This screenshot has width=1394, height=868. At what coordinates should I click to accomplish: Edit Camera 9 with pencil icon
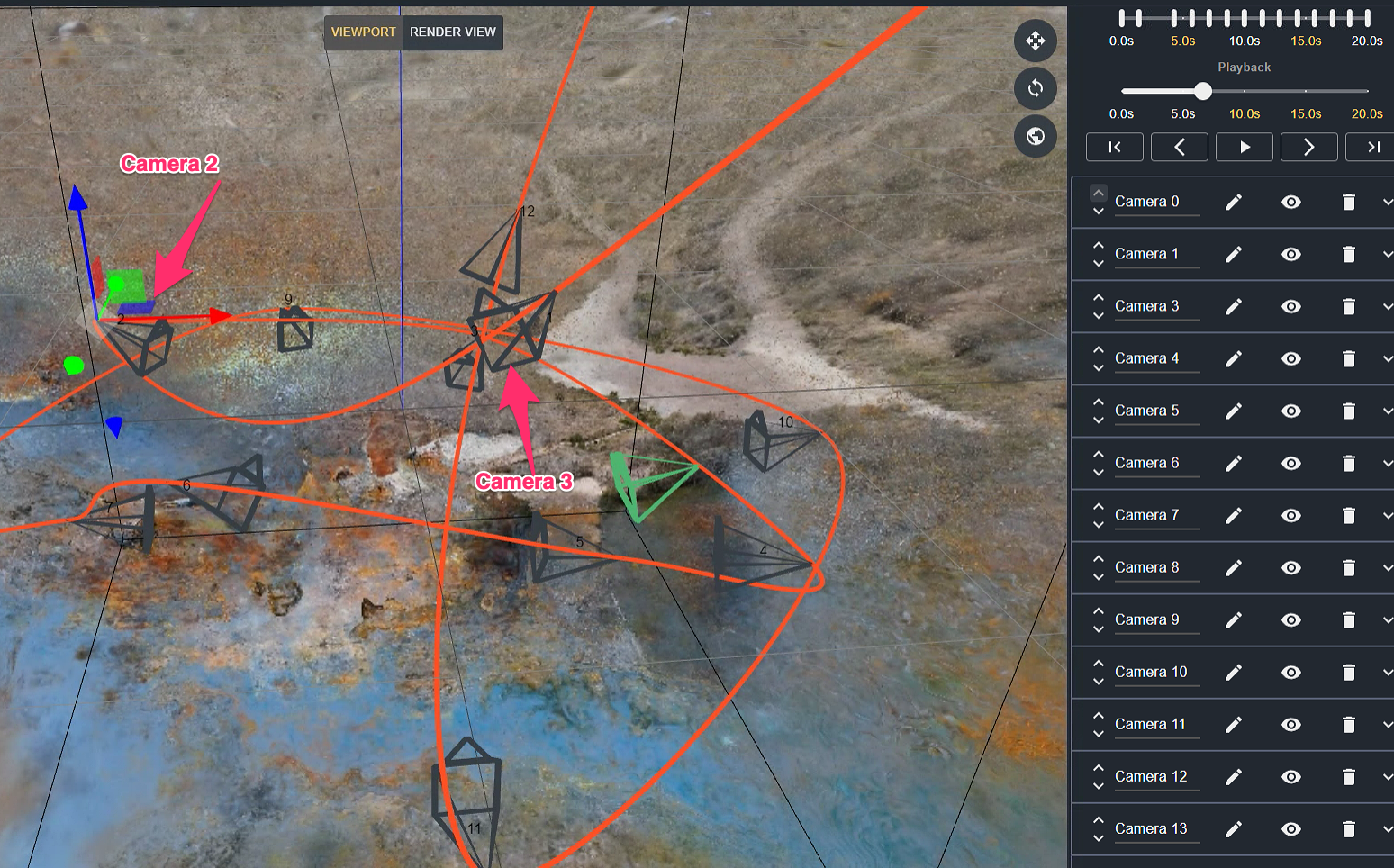click(1234, 619)
